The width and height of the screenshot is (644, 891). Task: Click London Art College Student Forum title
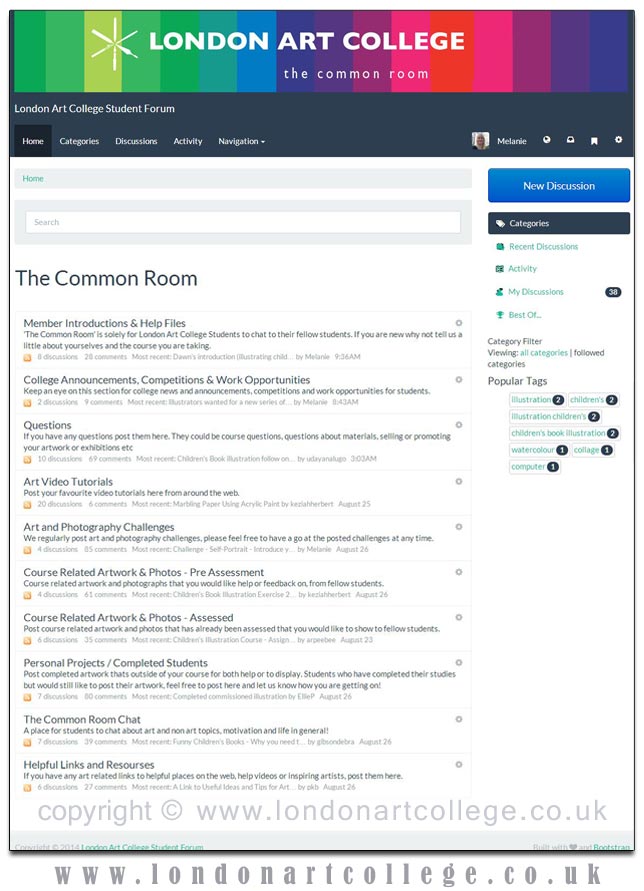[x=94, y=108]
